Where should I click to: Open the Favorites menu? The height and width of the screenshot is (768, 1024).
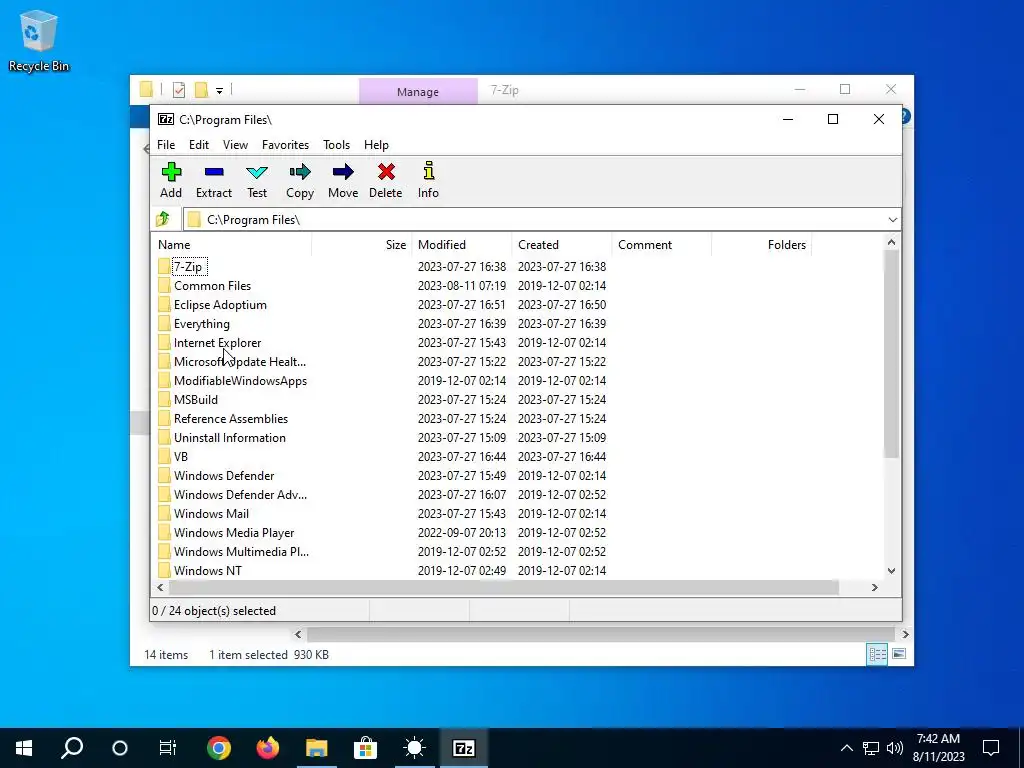(285, 145)
